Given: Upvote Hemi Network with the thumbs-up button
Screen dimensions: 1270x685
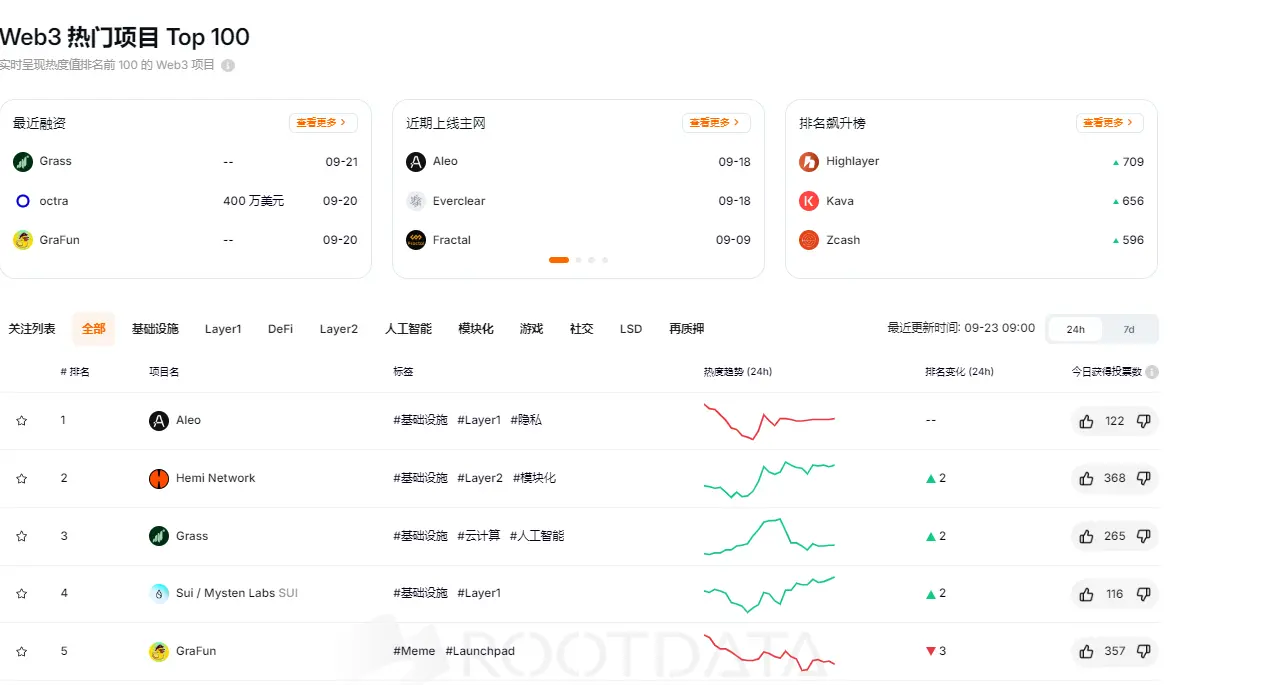Looking at the screenshot, I should coord(1086,478).
